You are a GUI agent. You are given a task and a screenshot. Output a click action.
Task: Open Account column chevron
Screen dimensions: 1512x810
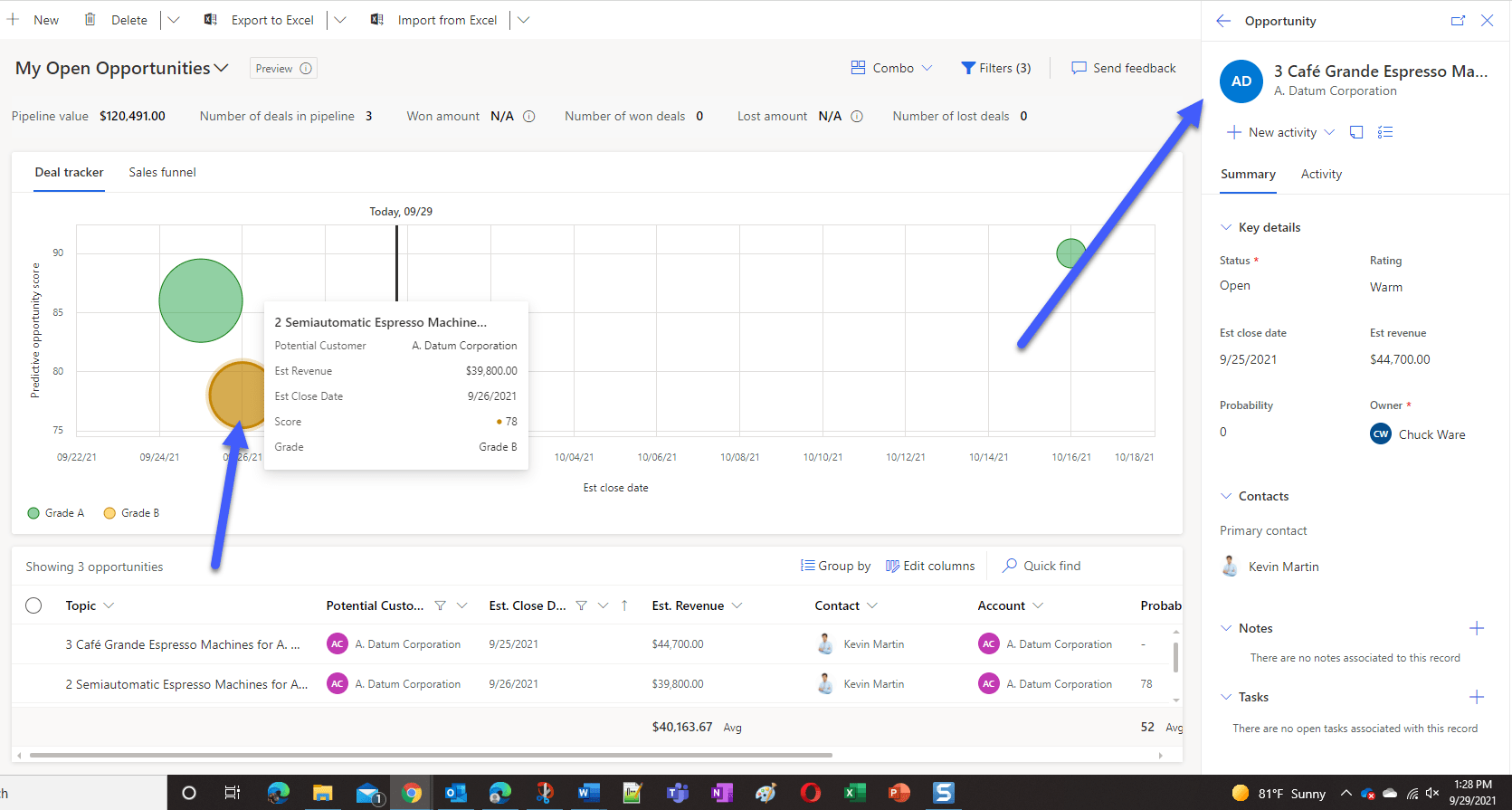point(1038,605)
